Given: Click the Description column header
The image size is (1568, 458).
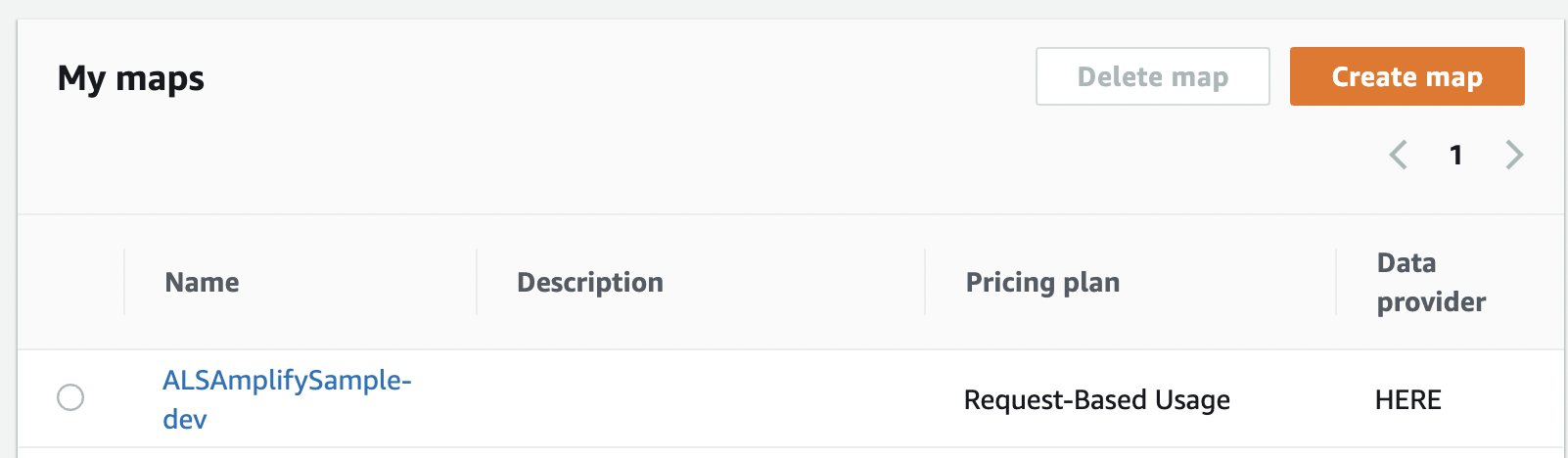Looking at the screenshot, I should pyautogui.click(x=589, y=283).
